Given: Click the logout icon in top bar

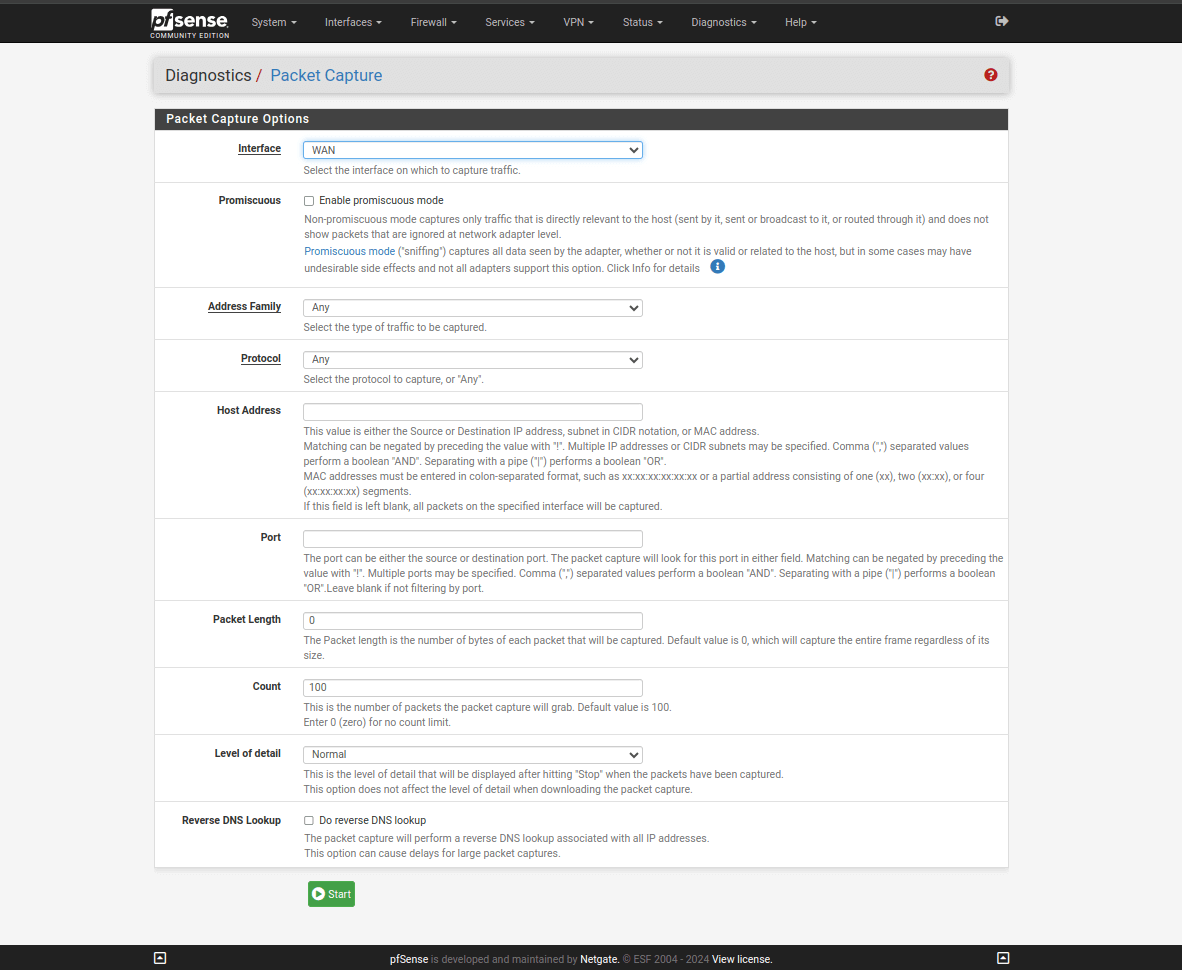Looking at the screenshot, I should click(1001, 21).
